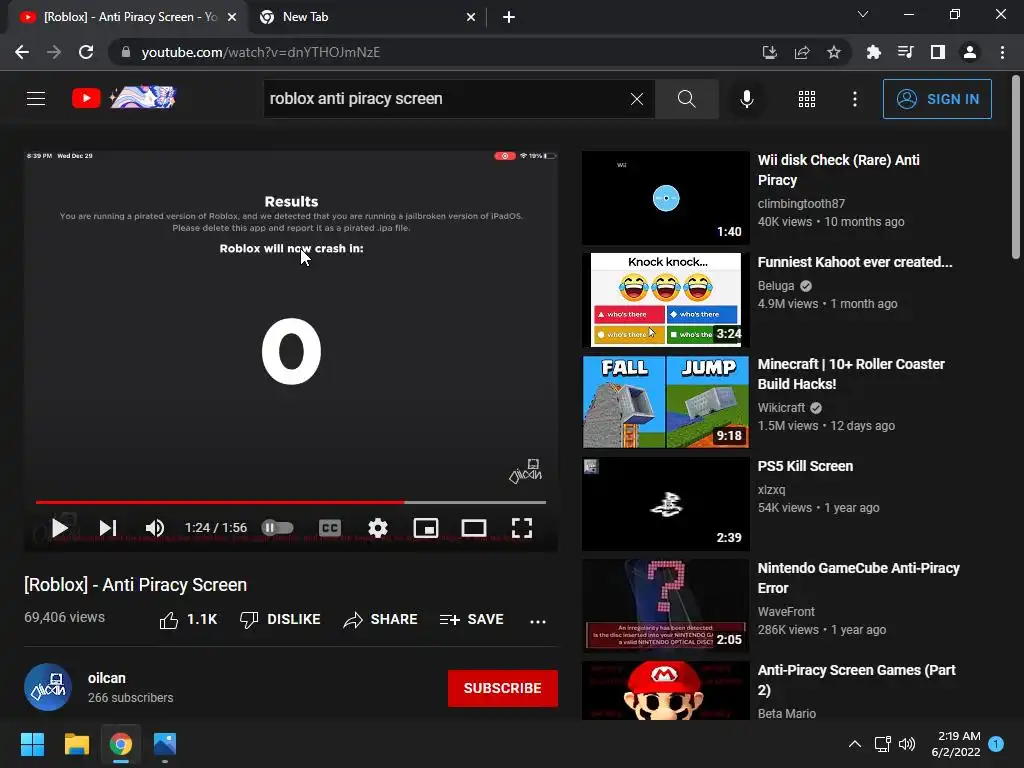Seek on the red video progress bar
This screenshot has height=768, width=1024.
coord(291,502)
